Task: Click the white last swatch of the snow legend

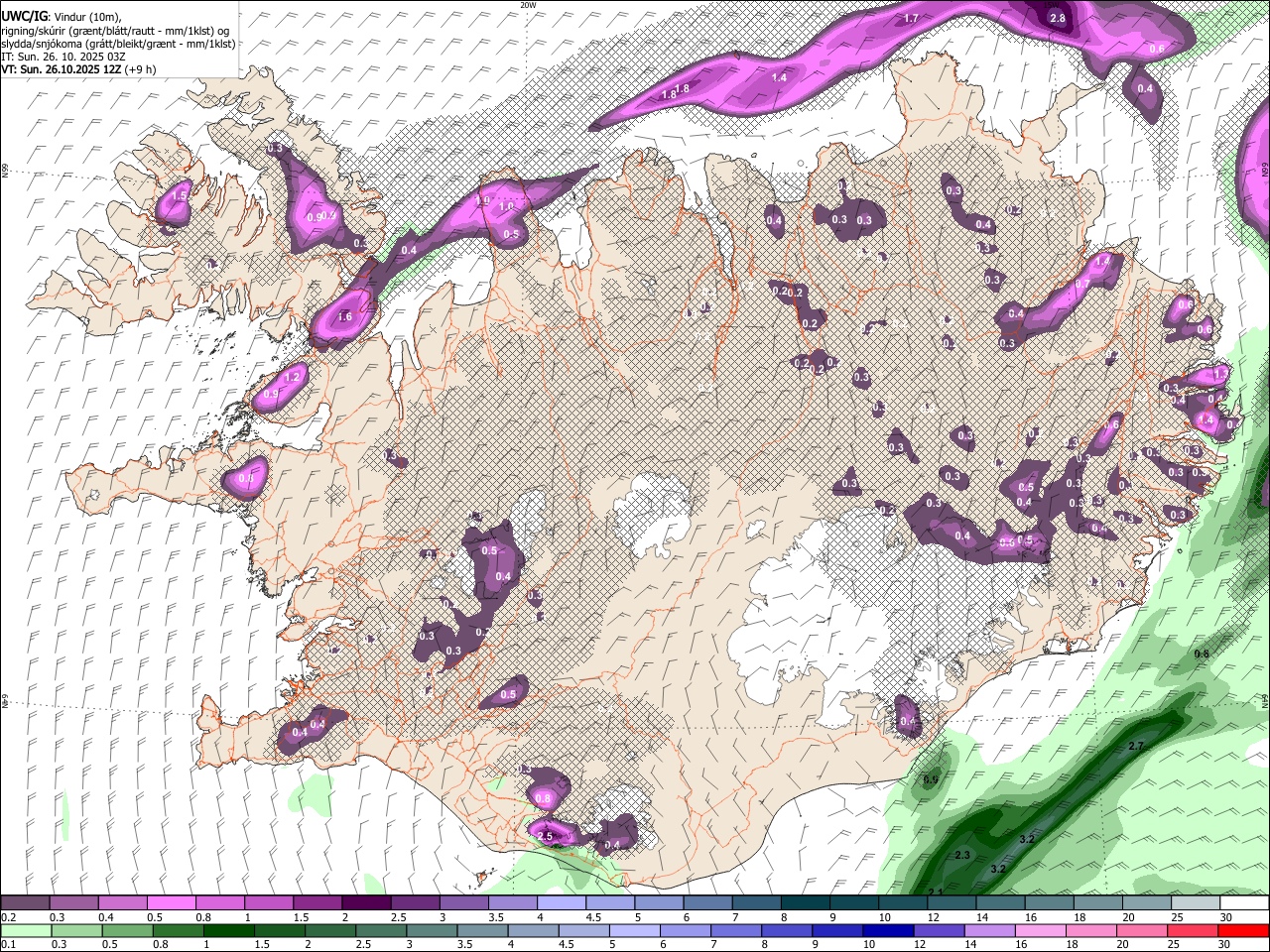Action: (1244, 902)
